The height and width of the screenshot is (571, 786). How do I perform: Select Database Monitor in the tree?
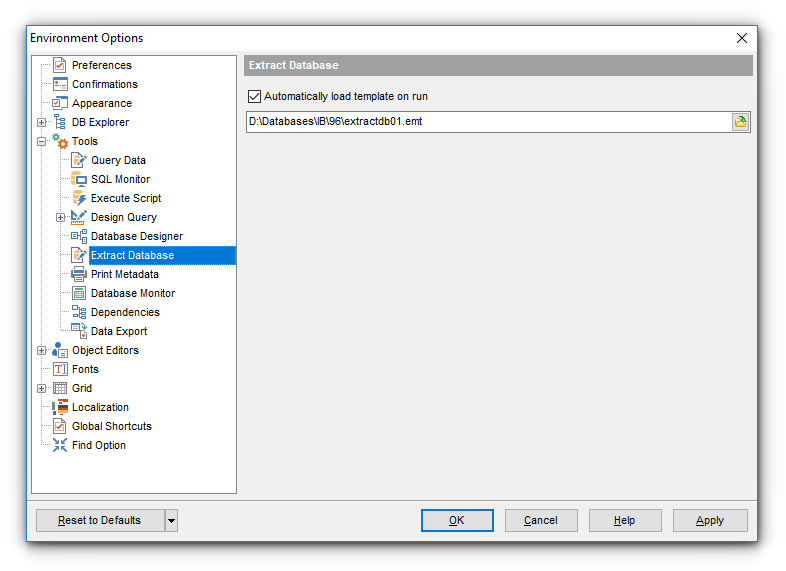point(132,293)
